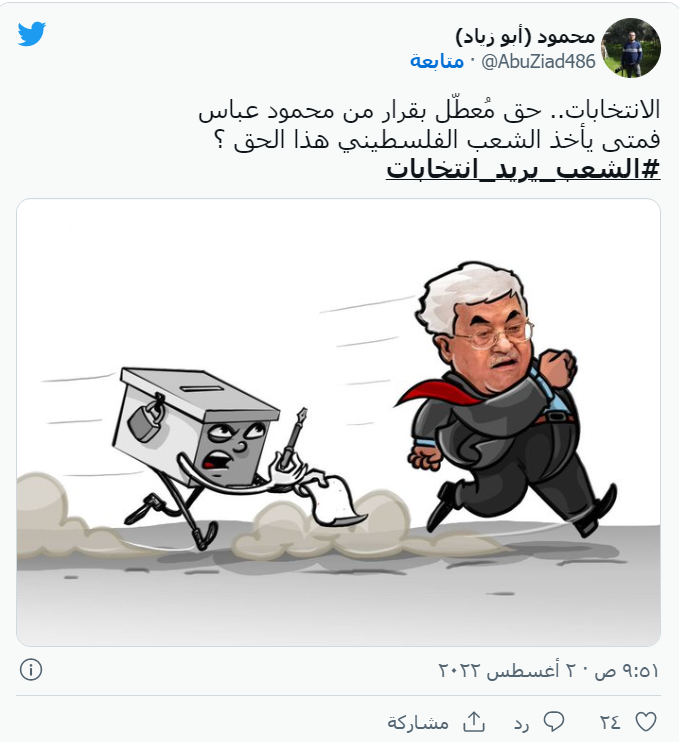Like the tweet with heart icon

click(x=645, y=722)
